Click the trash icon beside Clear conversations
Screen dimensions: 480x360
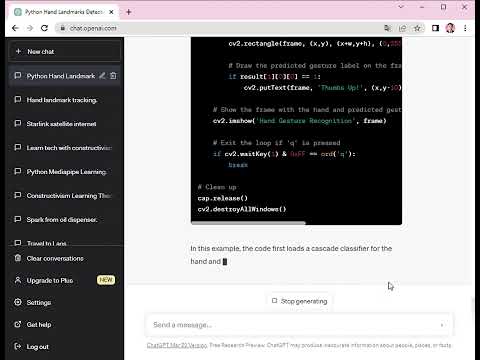click(x=18, y=258)
